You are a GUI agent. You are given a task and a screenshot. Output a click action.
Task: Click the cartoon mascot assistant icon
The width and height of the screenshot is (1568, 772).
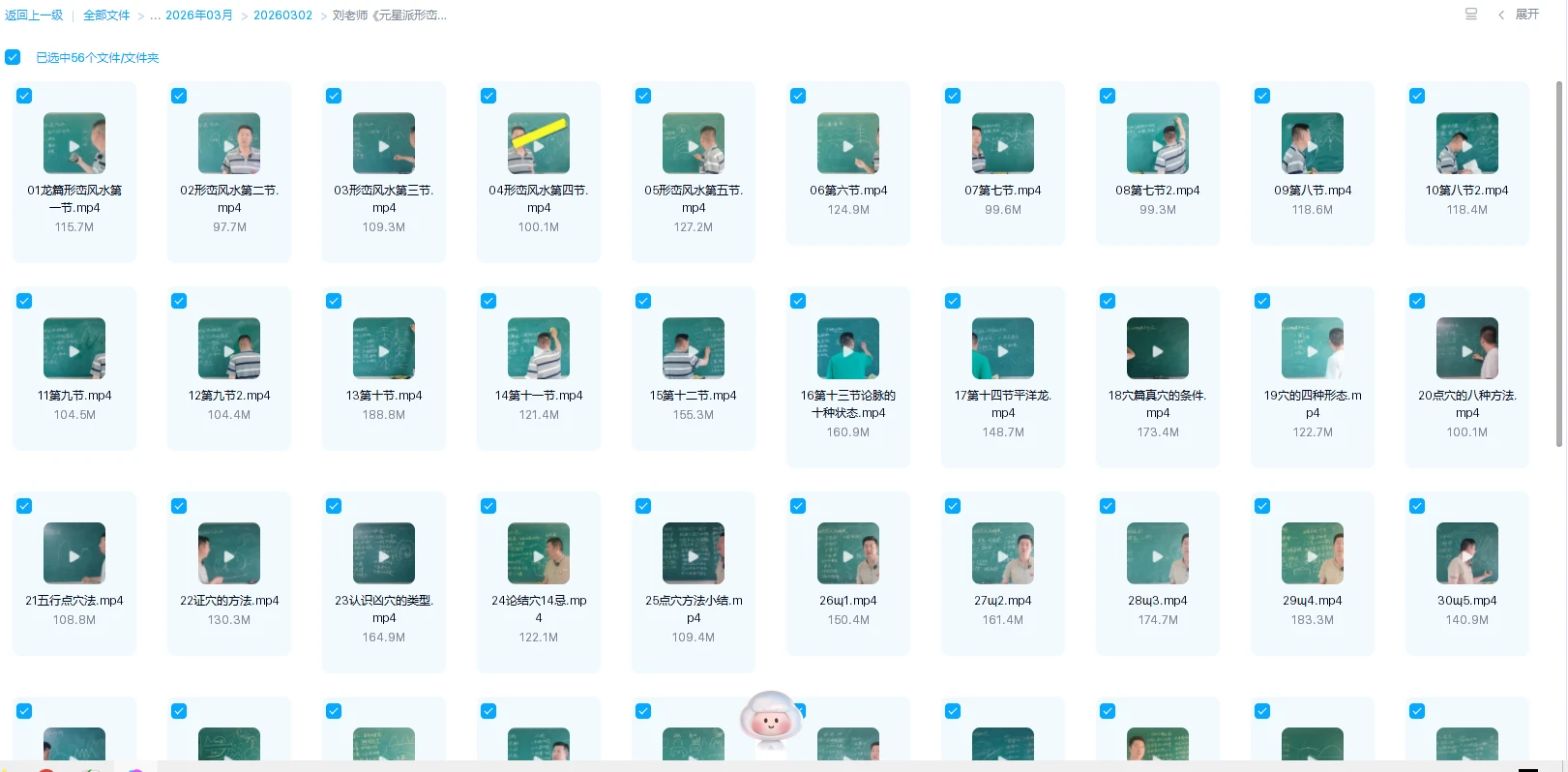[x=770, y=721]
